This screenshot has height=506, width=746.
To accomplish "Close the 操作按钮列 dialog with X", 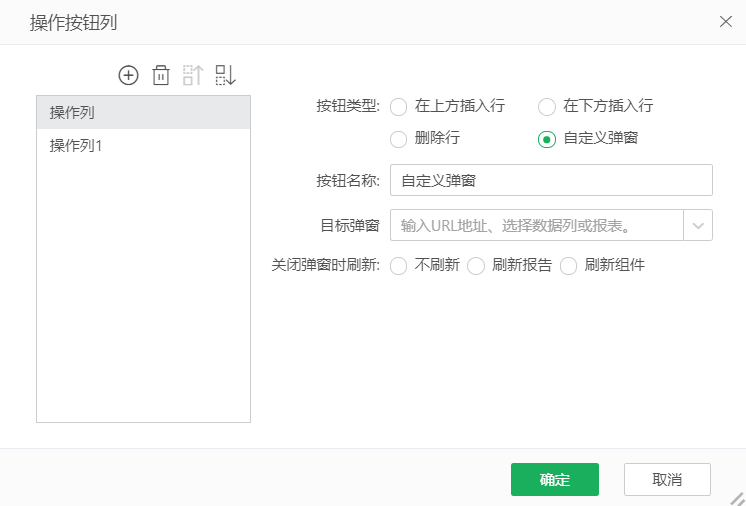I will [x=725, y=21].
